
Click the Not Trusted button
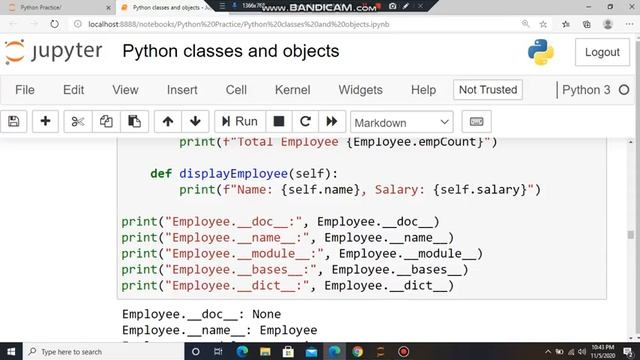coord(488,90)
